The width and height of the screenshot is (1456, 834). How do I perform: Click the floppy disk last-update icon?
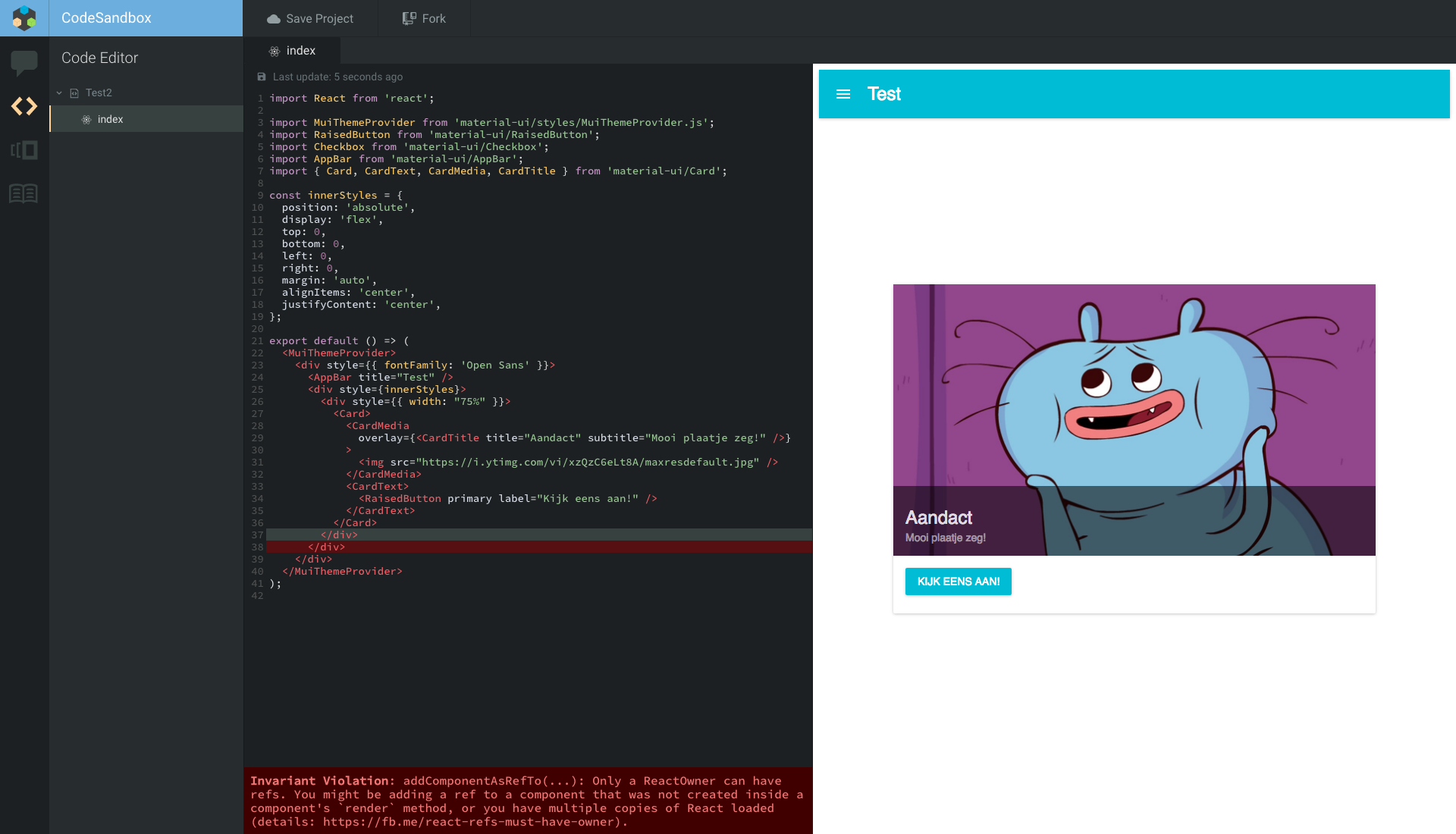pos(262,77)
